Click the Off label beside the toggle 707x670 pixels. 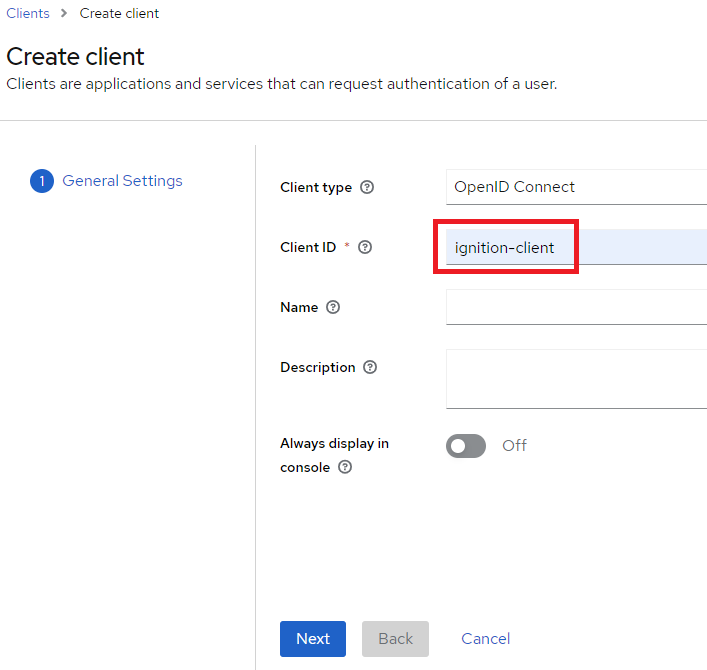pyautogui.click(x=514, y=446)
